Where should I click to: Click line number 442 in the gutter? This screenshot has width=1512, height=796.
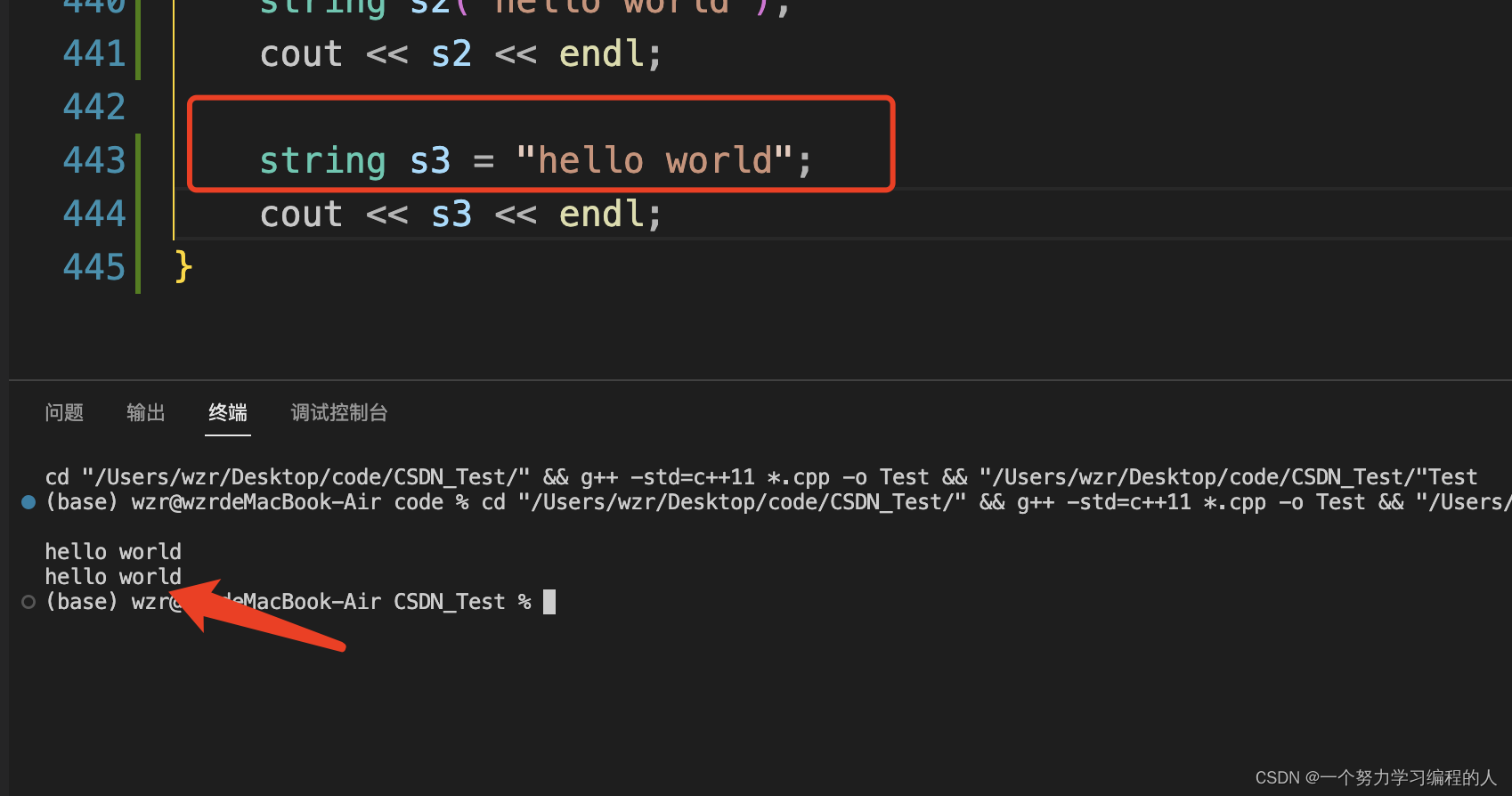94,108
